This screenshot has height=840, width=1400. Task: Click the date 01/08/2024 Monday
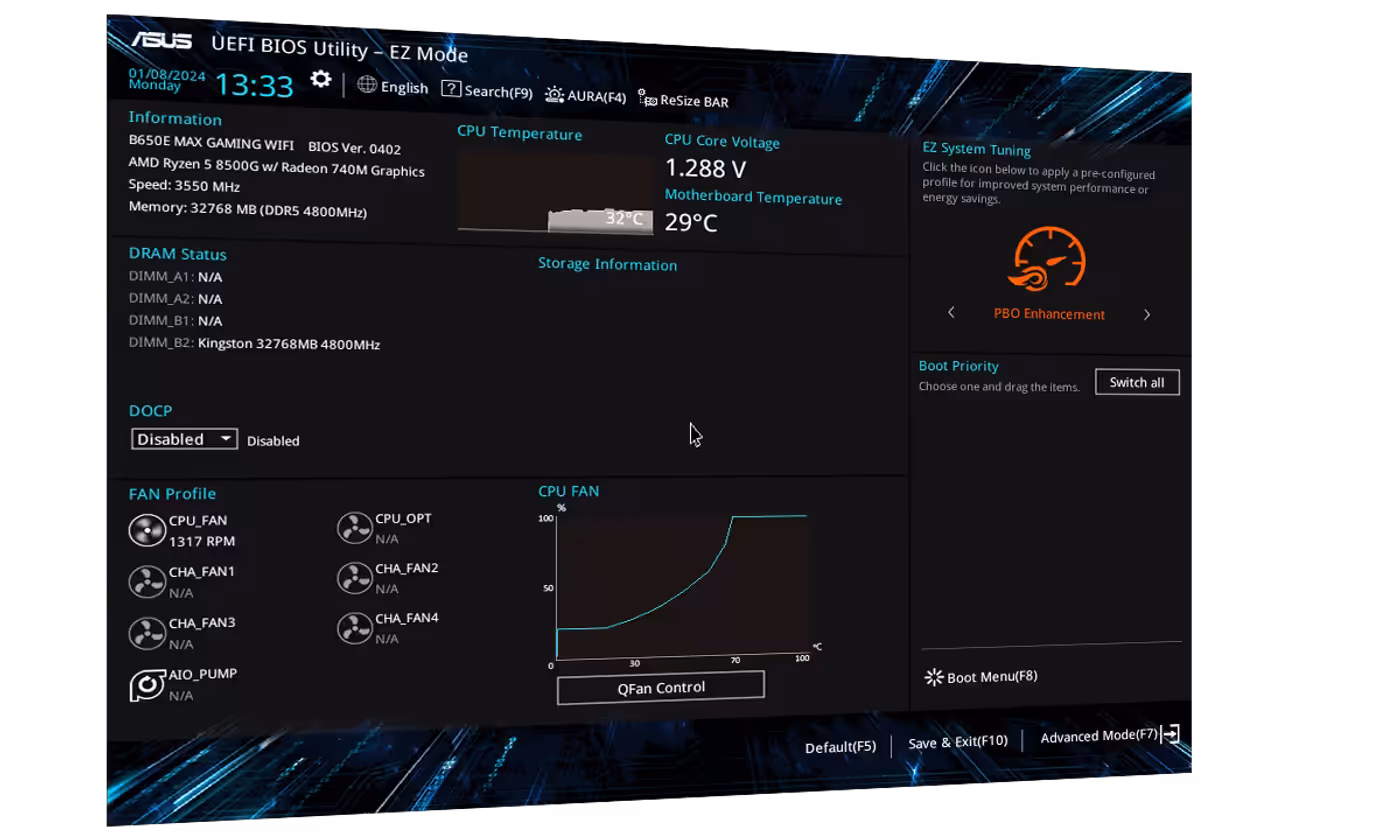[167, 80]
